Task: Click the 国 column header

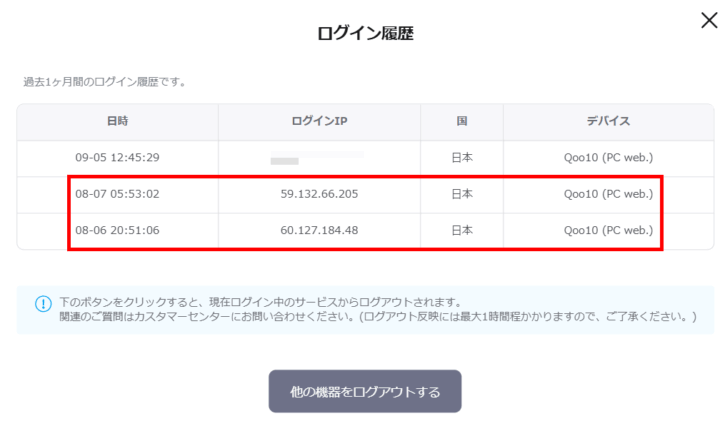Action: pos(462,121)
